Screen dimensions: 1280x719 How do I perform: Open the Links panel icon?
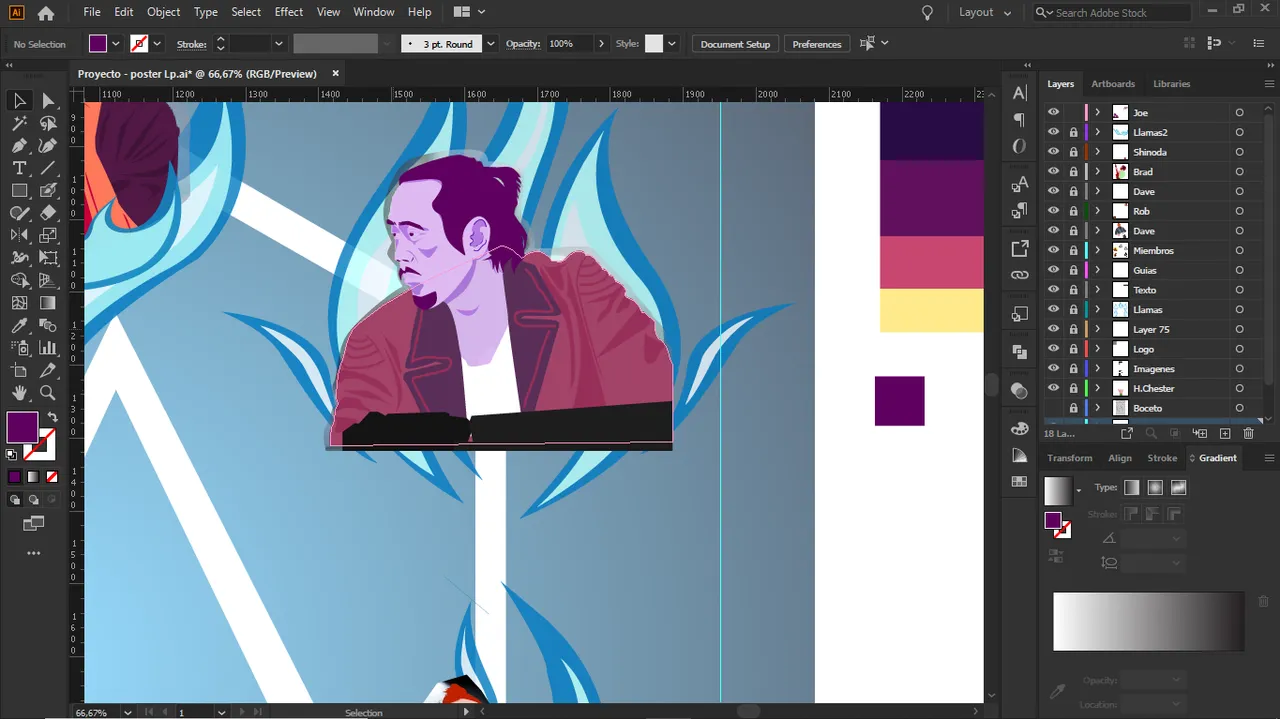coord(1019,274)
